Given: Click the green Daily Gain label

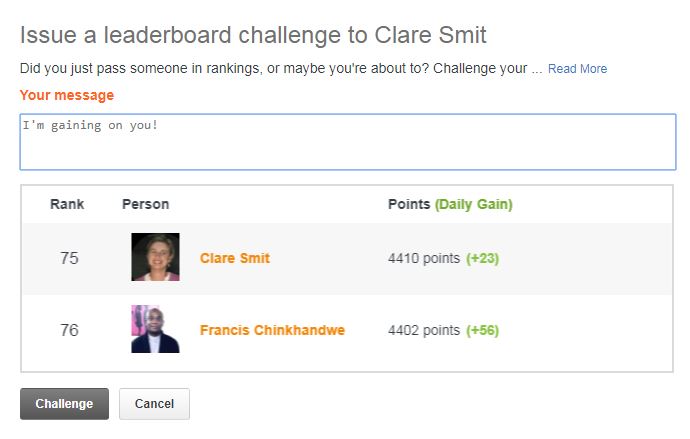Looking at the screenshot, I should pyautogui.click(x=473, y=205).
